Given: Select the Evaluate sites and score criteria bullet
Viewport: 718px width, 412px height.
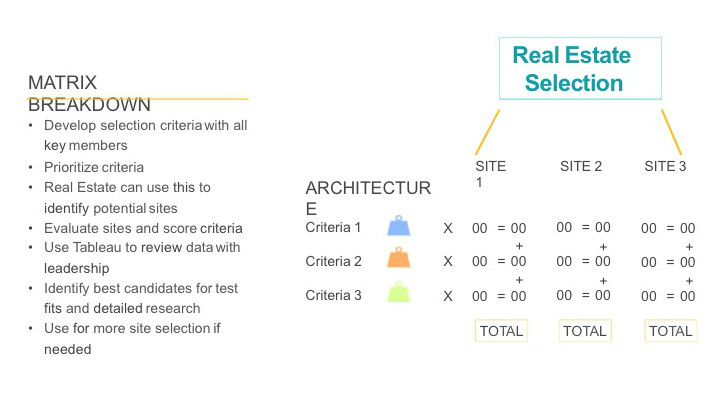Looking at the screenshot, I should click(143, 228).
